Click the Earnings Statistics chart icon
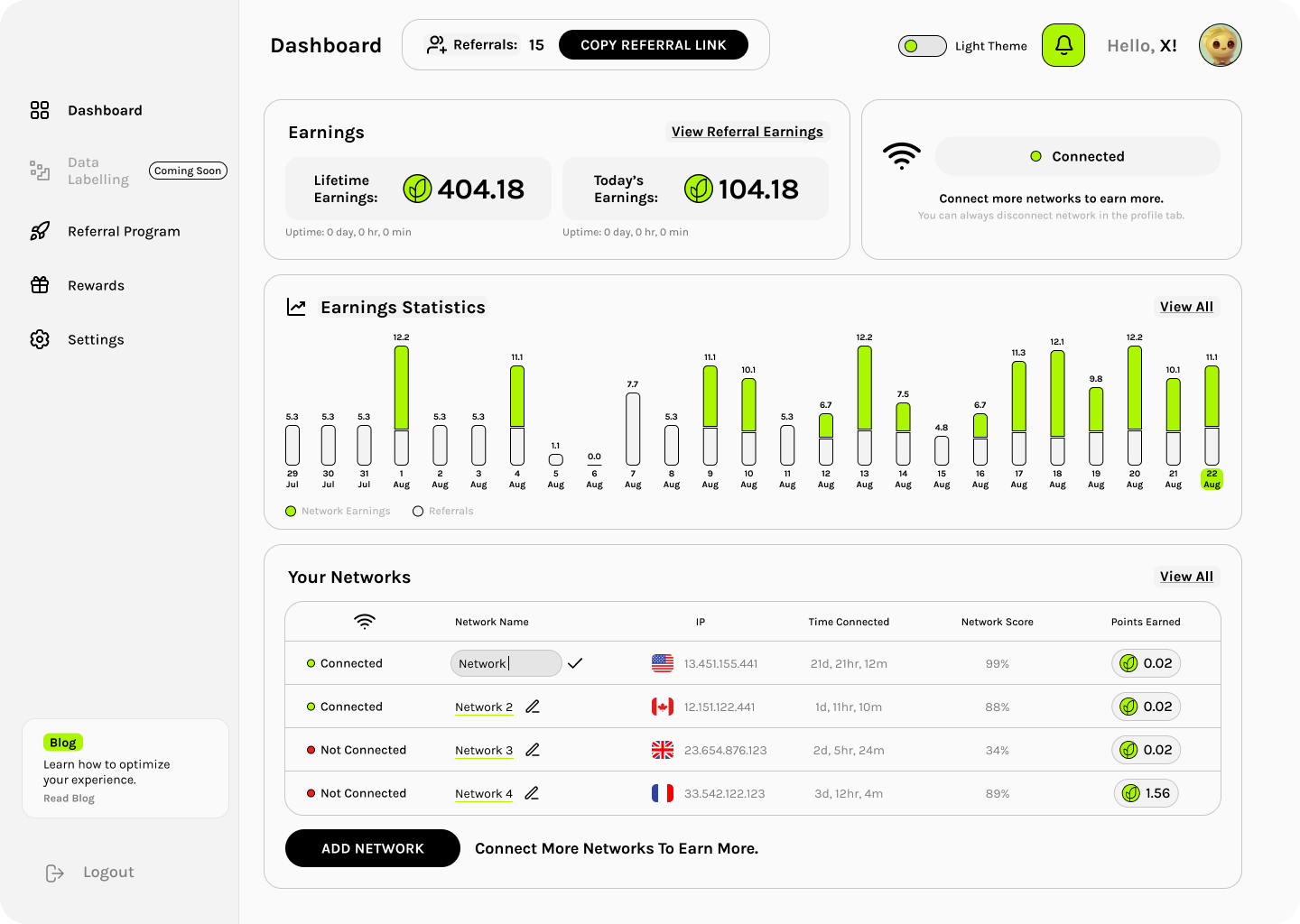This screenshot has width=1300, height=924. click(x=297, y=307)
